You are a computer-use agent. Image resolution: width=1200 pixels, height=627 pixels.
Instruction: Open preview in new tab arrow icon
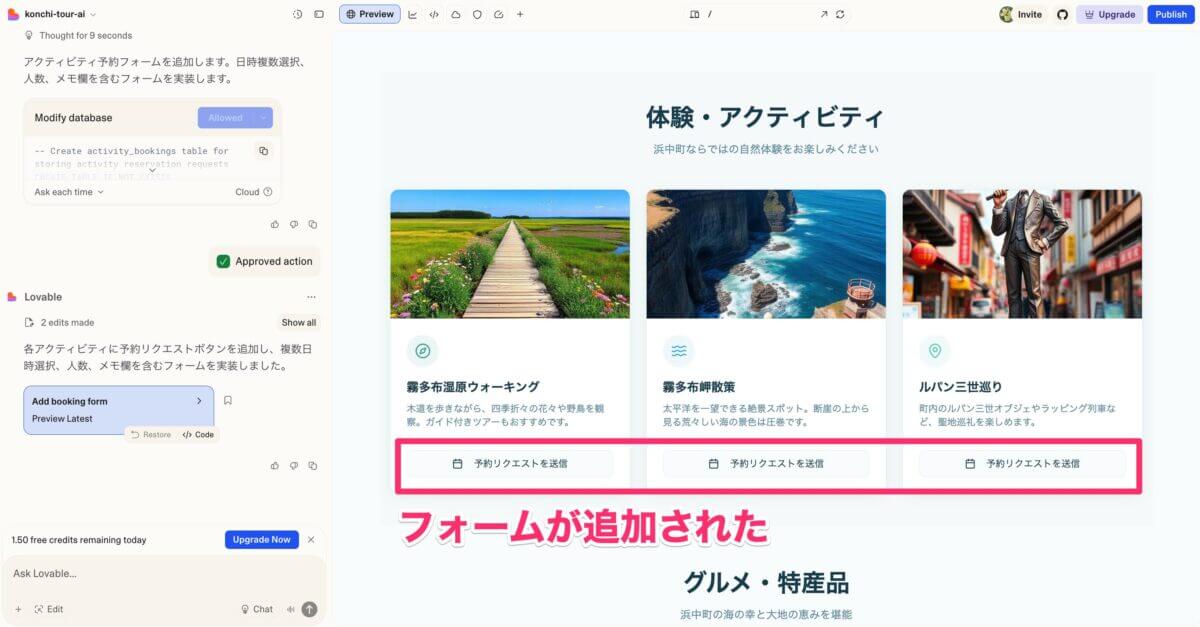click(x=824, y=14)
